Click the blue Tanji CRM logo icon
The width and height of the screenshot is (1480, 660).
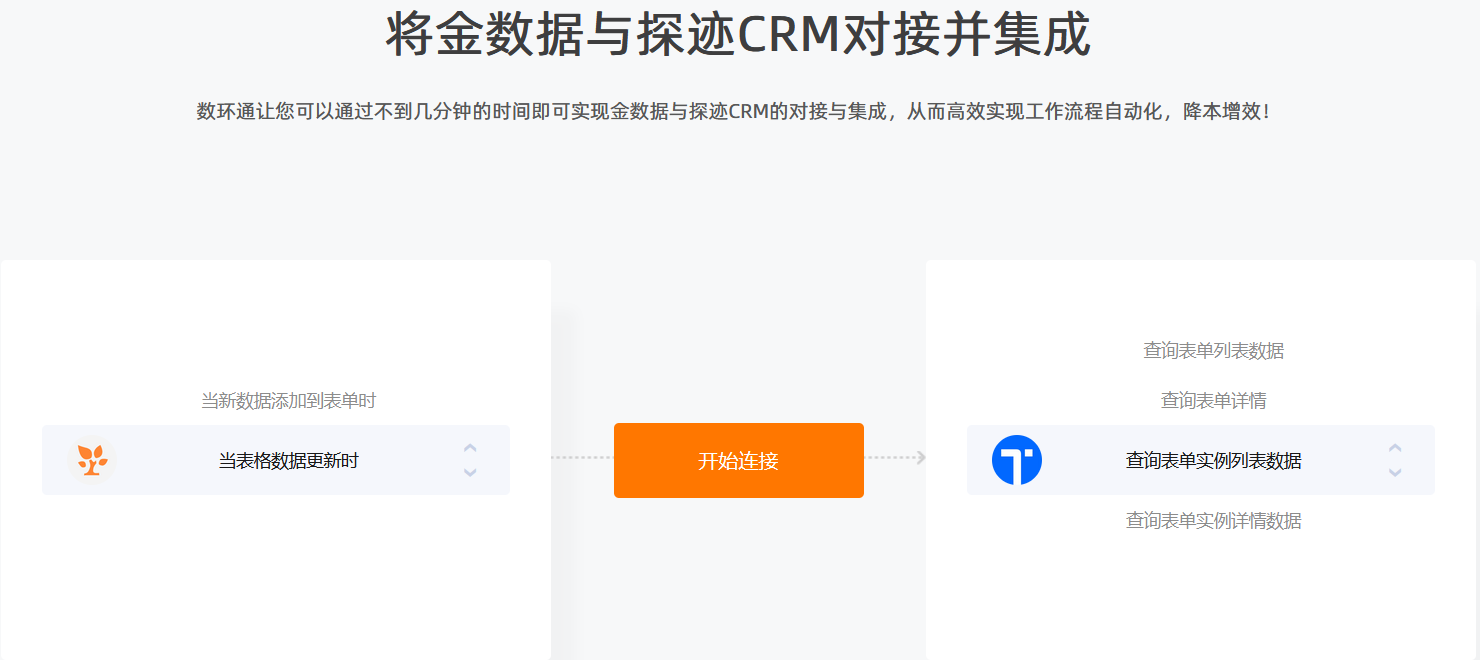(1017, 460)
